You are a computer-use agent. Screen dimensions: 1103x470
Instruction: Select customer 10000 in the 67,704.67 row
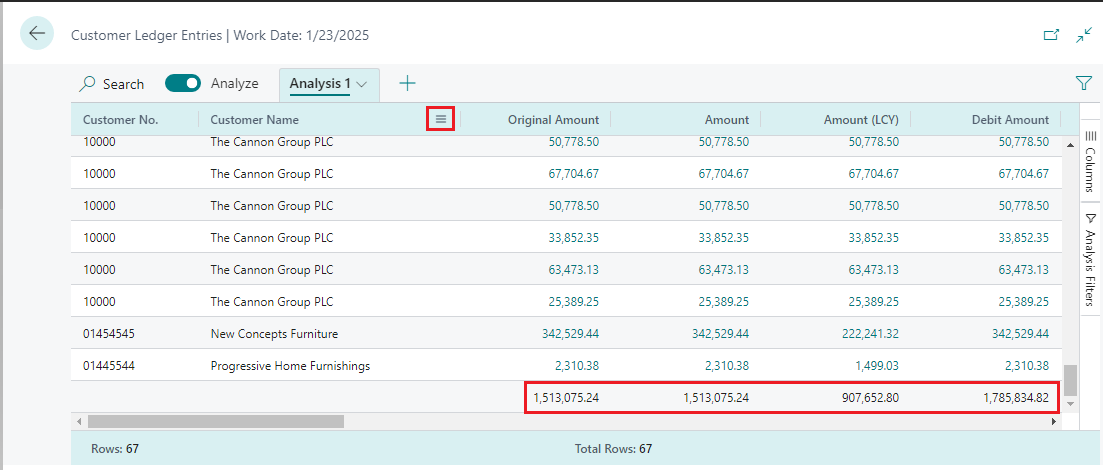pos(98,174)
